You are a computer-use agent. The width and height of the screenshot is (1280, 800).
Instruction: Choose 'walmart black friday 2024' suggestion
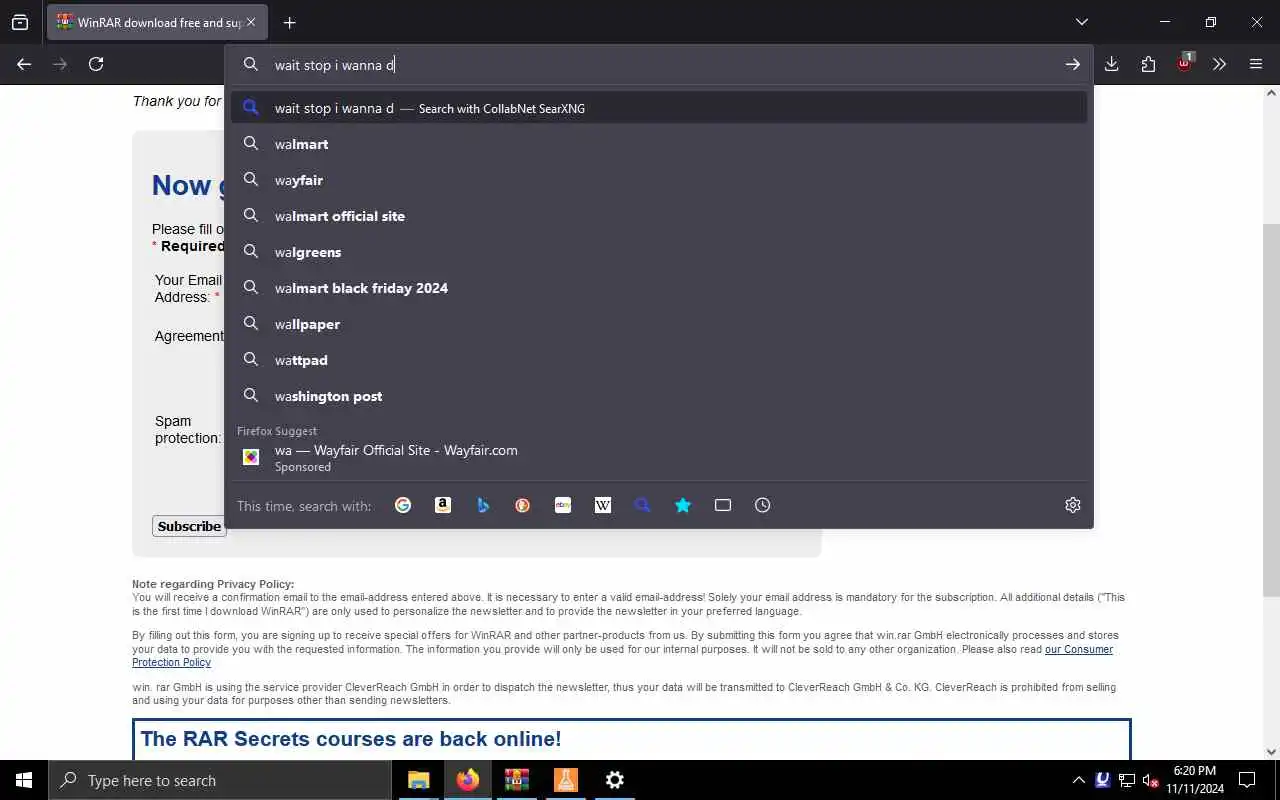(659, 288)
